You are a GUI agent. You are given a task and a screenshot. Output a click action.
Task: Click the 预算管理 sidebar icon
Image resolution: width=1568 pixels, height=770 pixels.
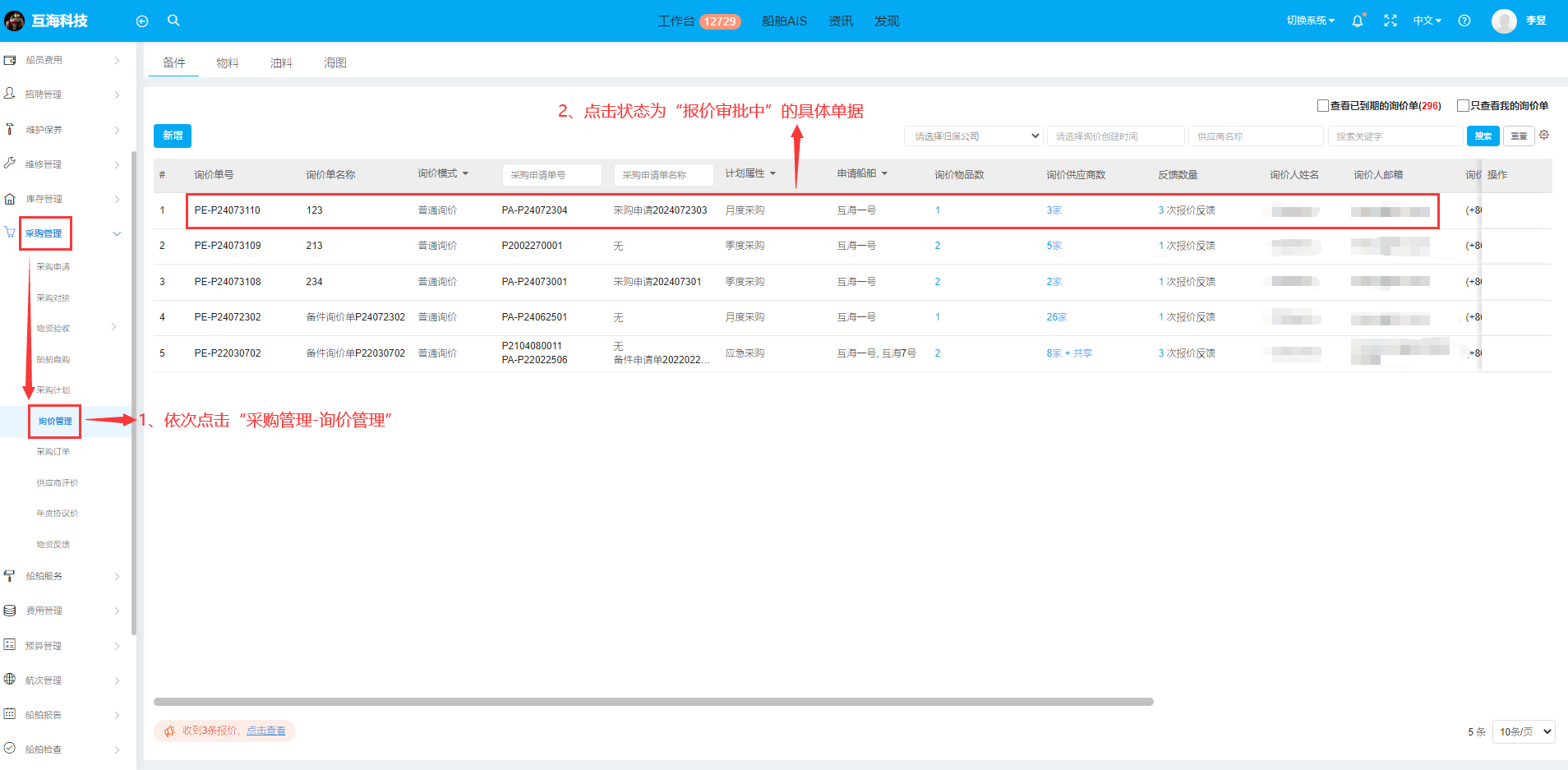point(10,645)
